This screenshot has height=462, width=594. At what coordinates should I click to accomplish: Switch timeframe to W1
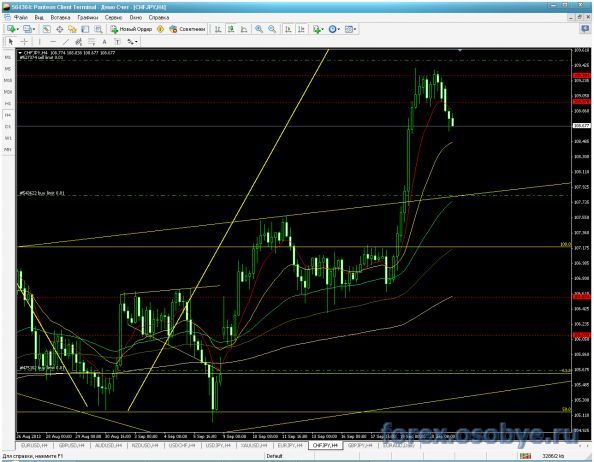[8, 138]
